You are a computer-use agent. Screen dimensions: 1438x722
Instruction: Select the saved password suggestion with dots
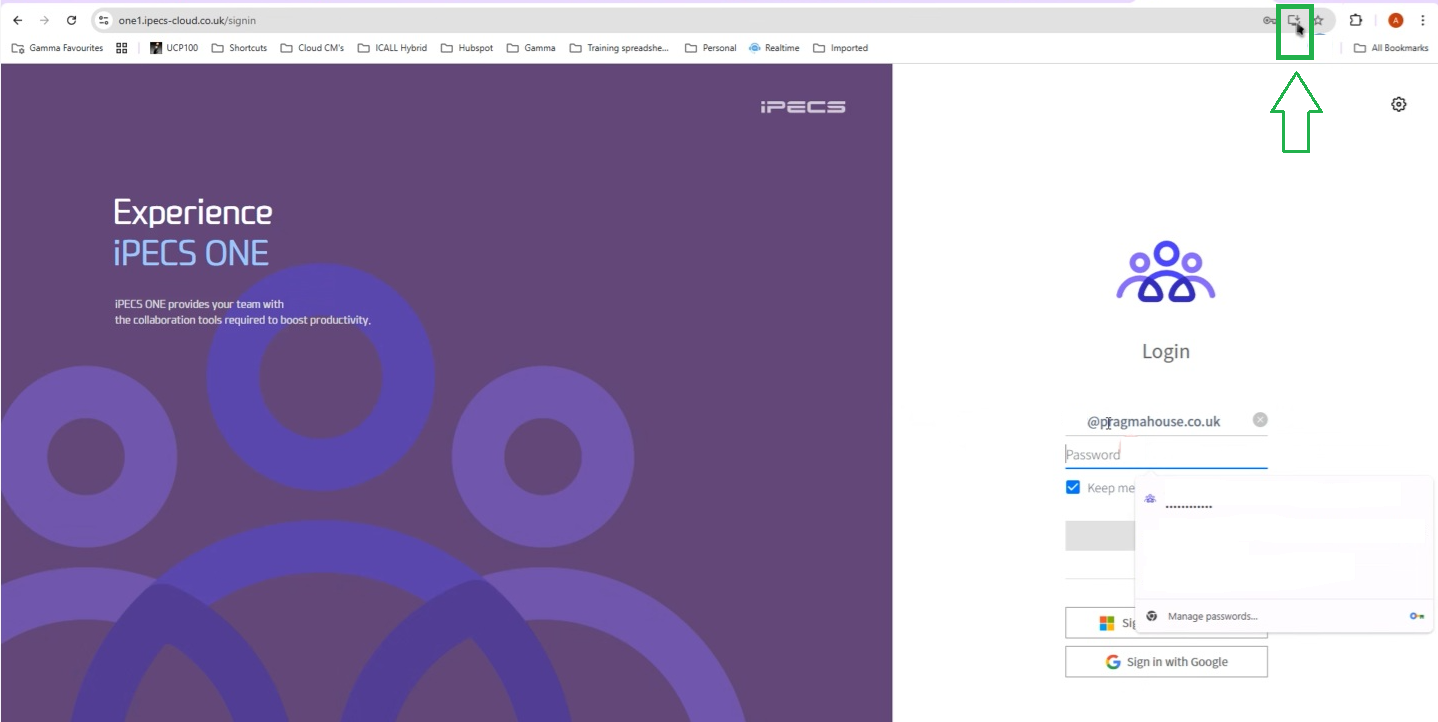coord(1284,504)
